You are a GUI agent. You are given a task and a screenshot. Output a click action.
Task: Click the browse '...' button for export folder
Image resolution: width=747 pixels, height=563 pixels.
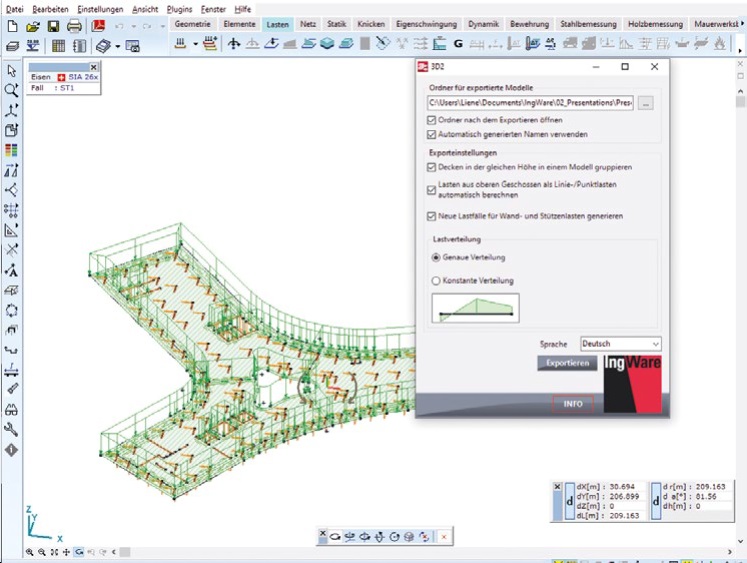(x=646, y=103)
